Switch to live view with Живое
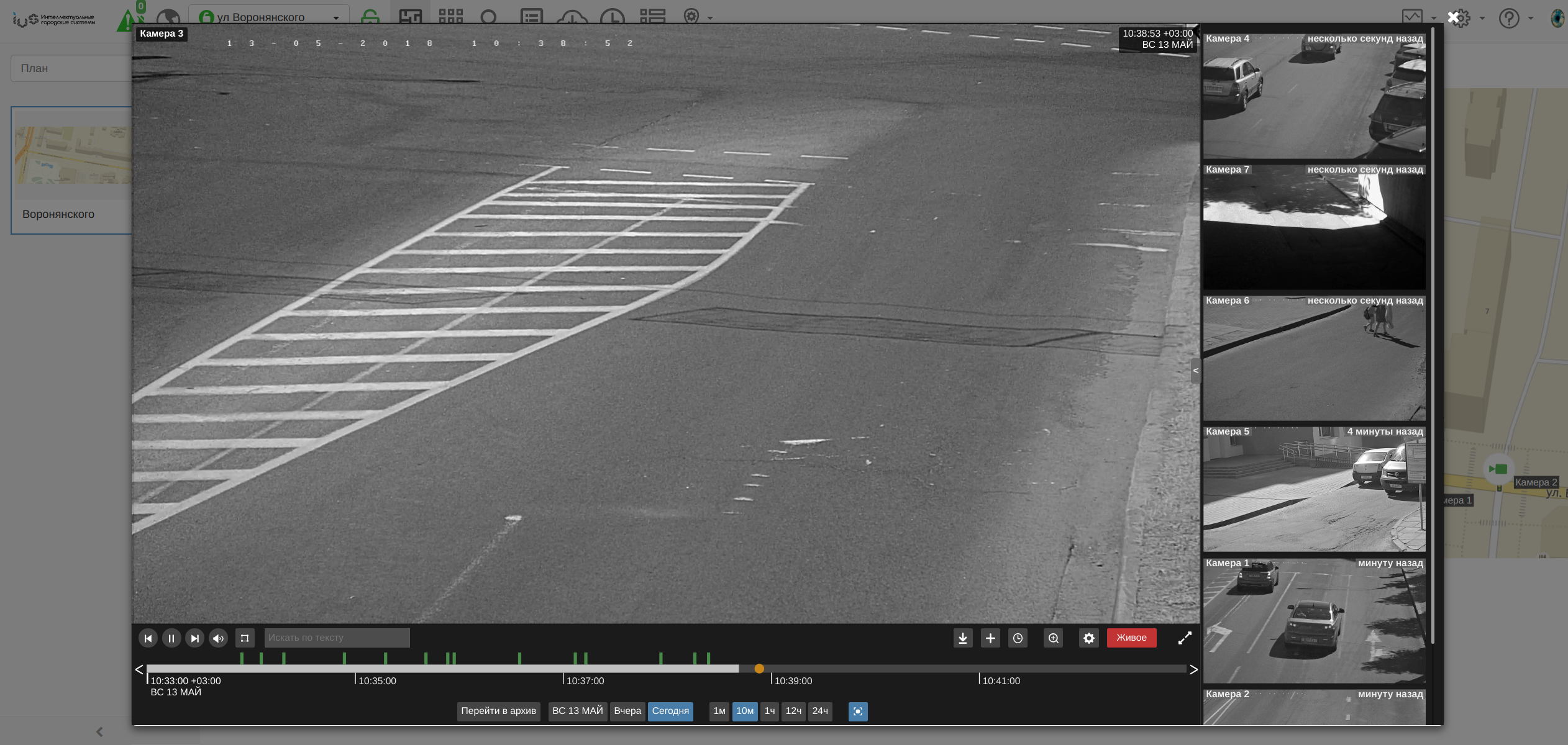Viewport: 1568px width, 745px height. 1131,638
